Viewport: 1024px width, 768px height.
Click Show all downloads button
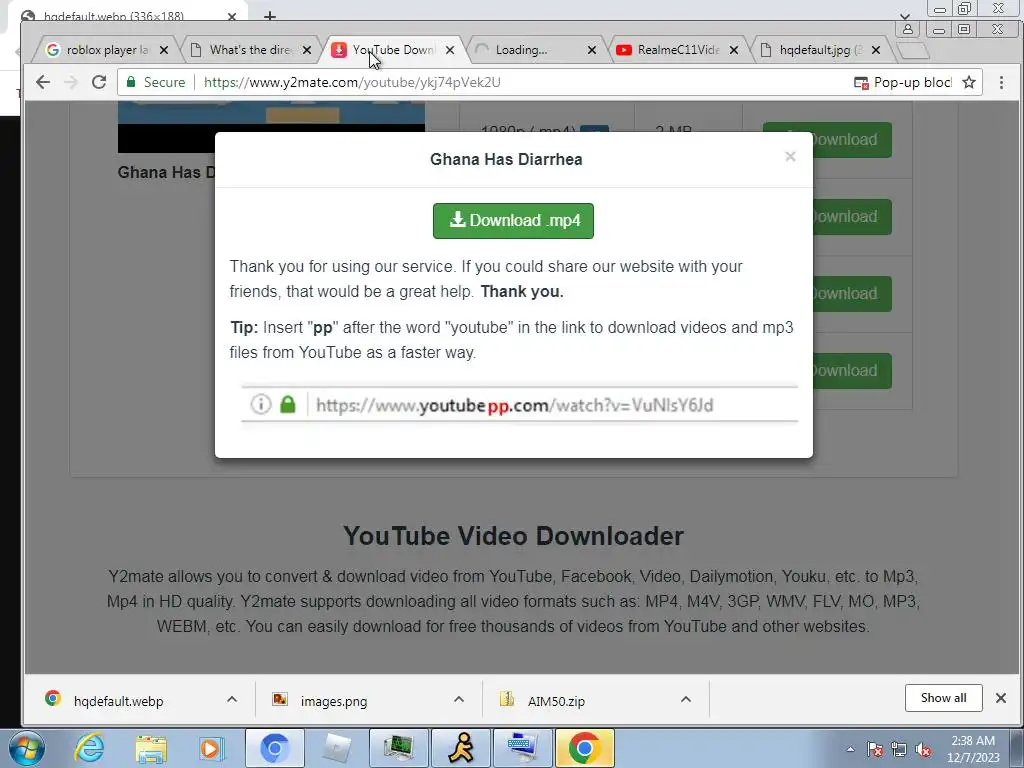pos(944,697)
